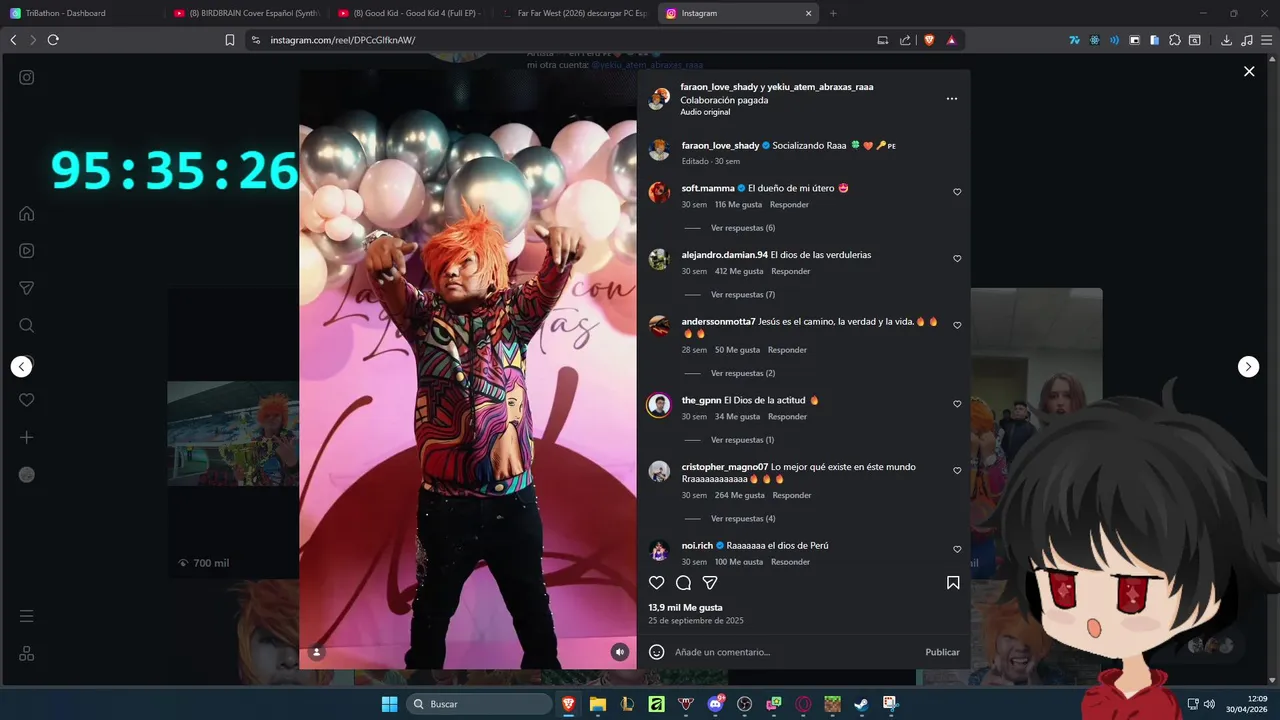Like the_gpnn's comment
Screen dimensions: 1280x720
tap(957, 404)
